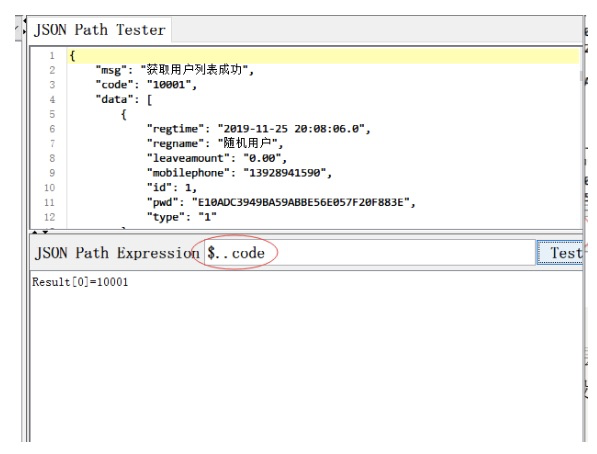
Task: Click the Test button
Action: [x=560, y=253]
